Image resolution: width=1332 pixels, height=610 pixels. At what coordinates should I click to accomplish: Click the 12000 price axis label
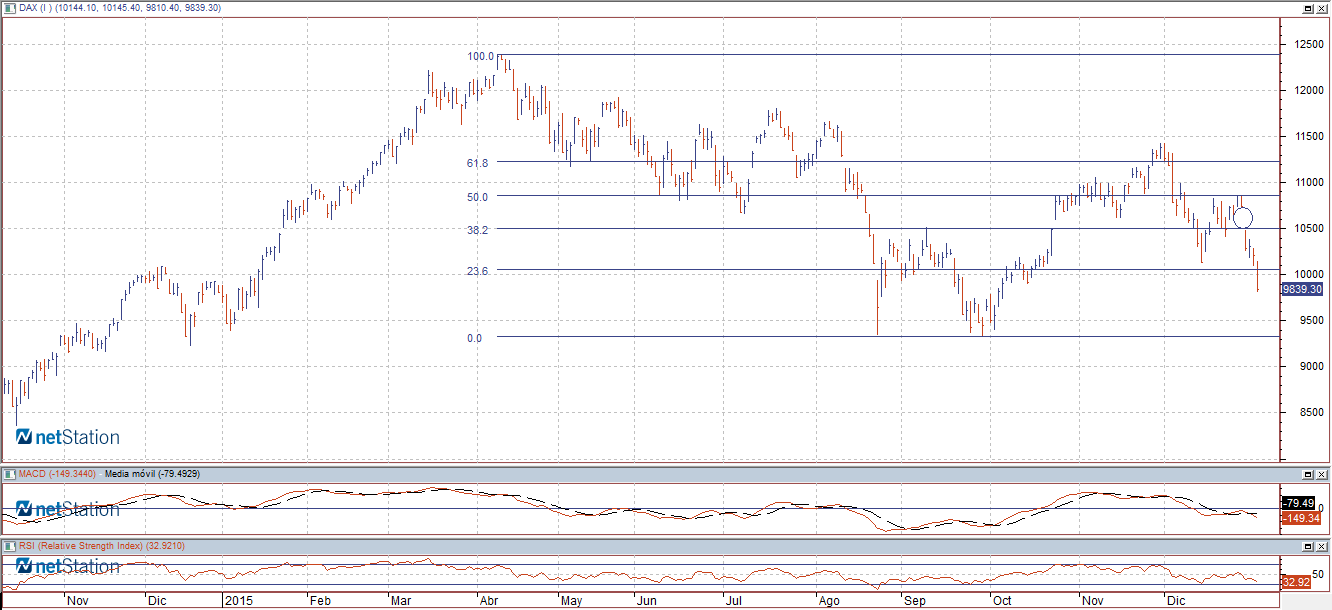(x=1307, y=91)
